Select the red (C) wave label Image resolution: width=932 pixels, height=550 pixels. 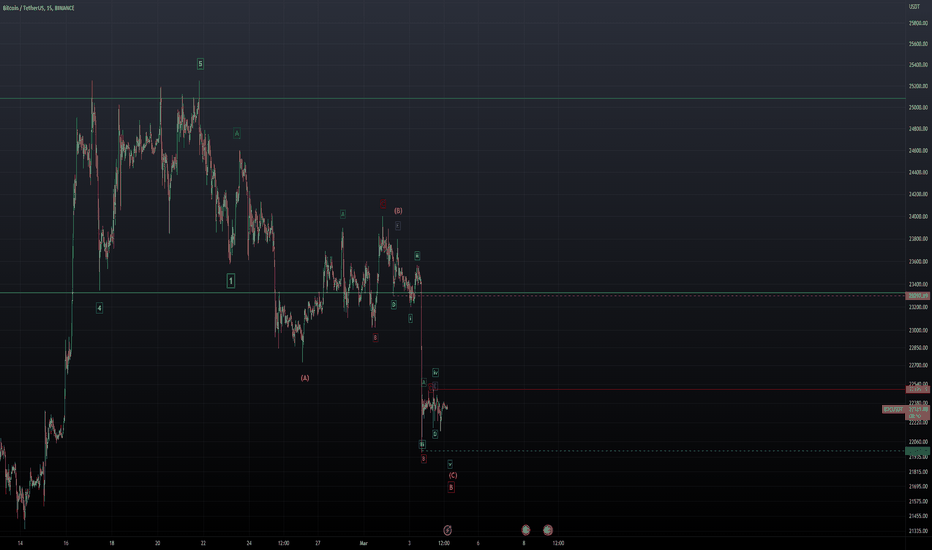pos(452,475)
